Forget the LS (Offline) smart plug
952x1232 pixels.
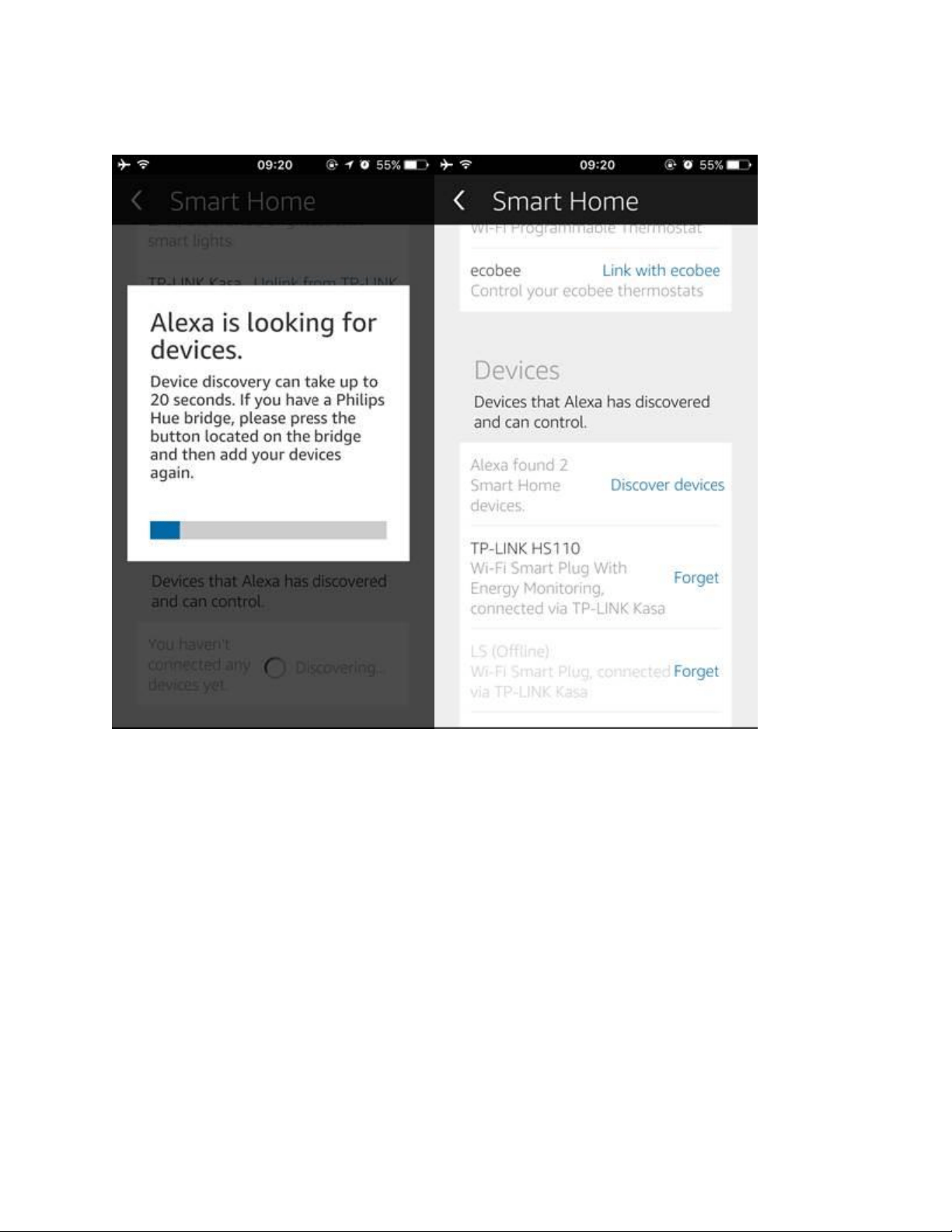coord(696,671)
